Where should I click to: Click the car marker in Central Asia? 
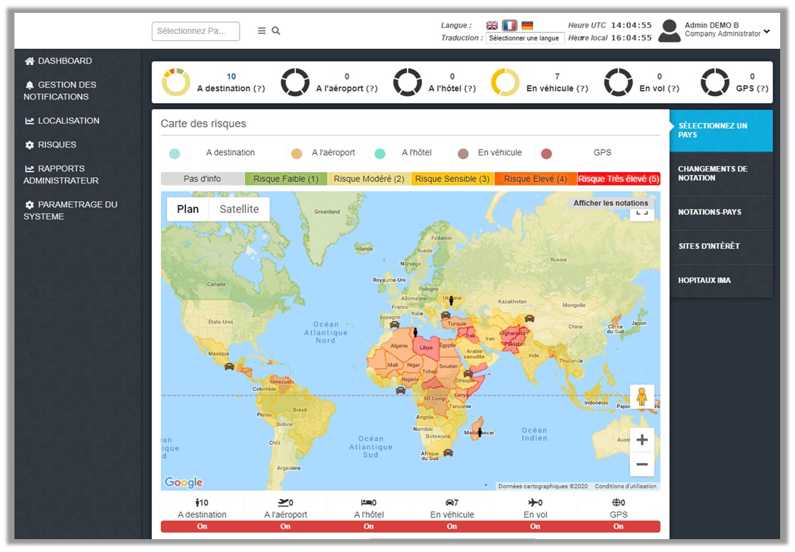point(529,318)
